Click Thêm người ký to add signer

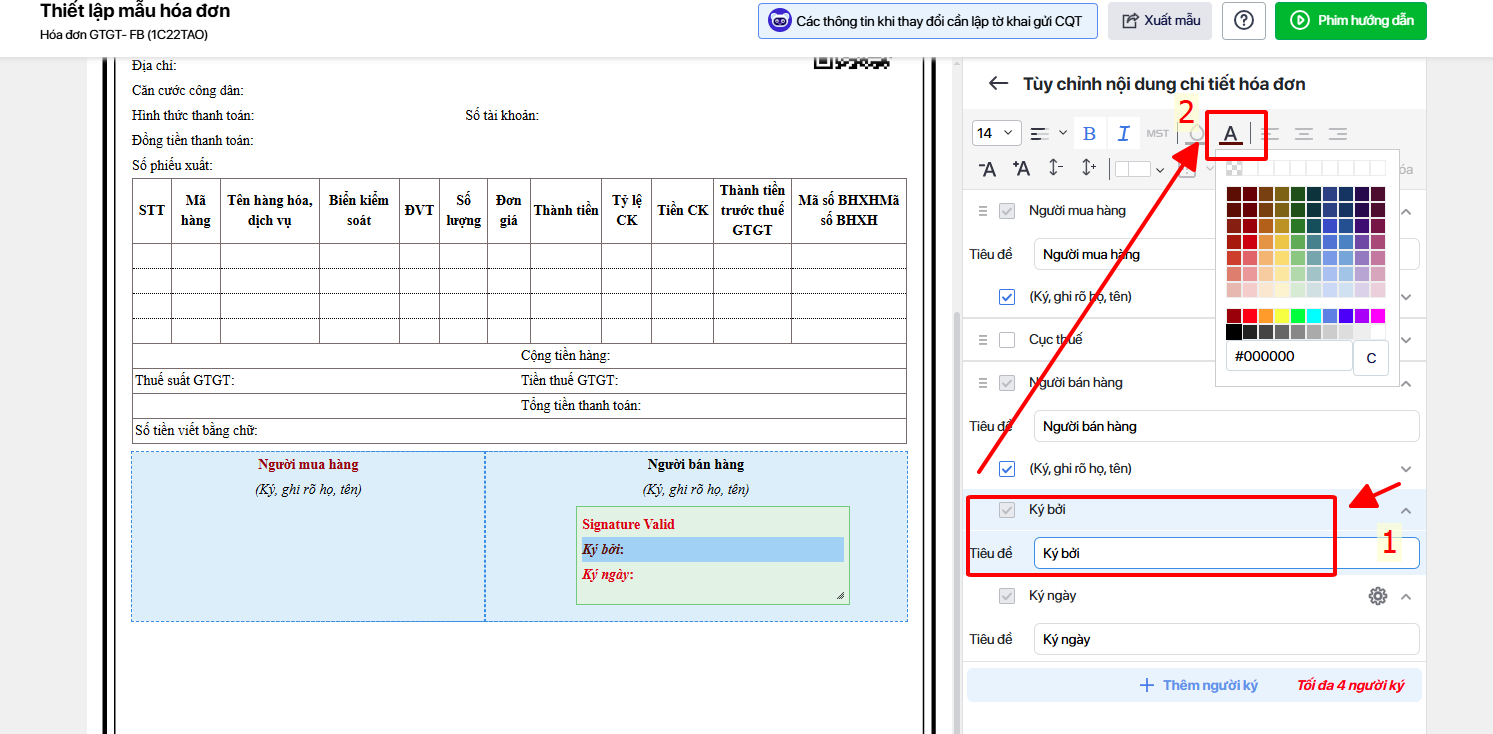pyautogui.click(x=1199, y=686)
